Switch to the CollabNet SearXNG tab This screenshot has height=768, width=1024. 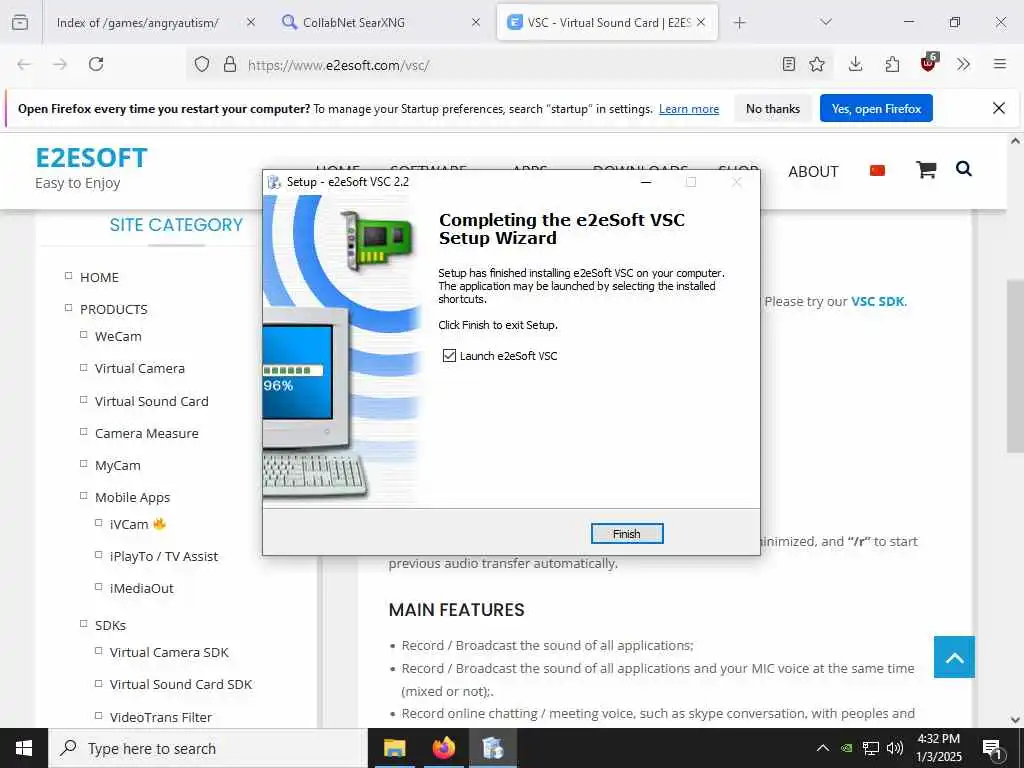coord(353,22)
